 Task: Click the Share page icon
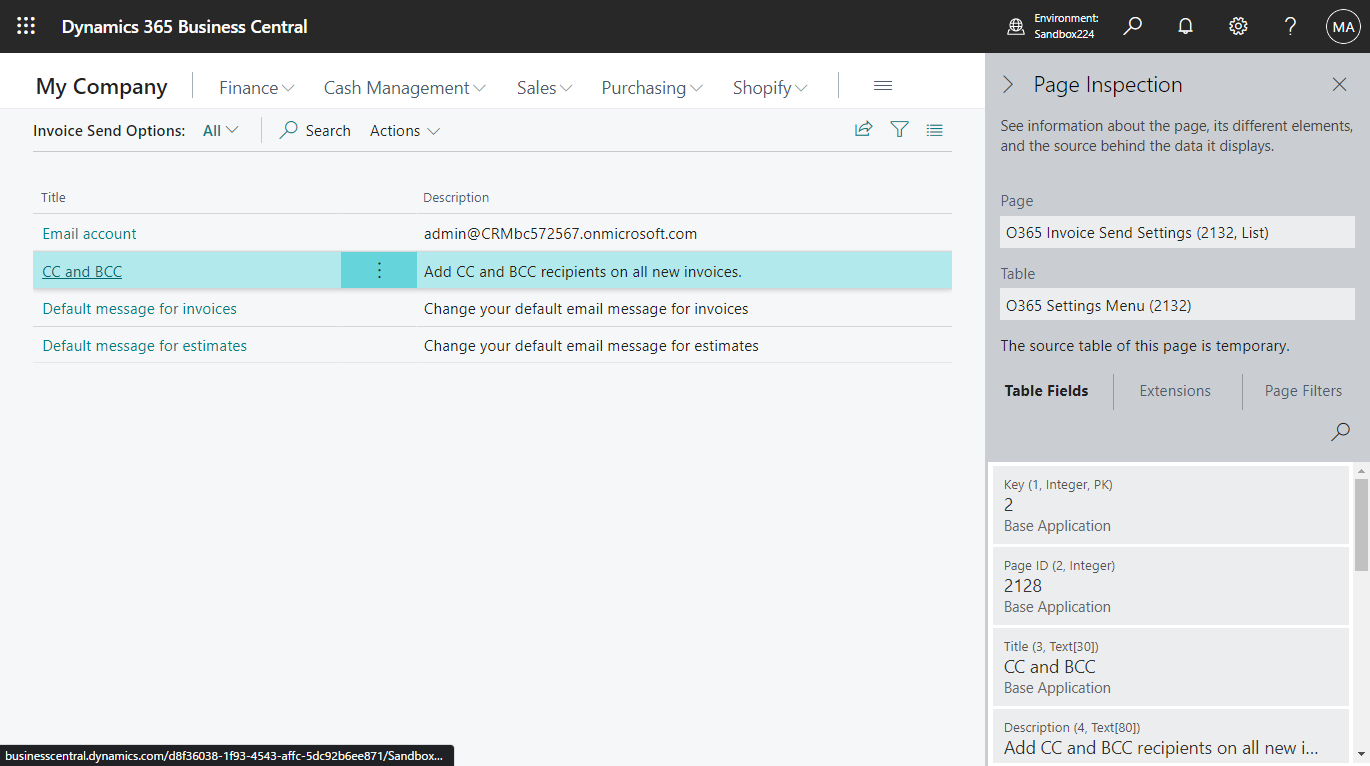tap(863, 129)
